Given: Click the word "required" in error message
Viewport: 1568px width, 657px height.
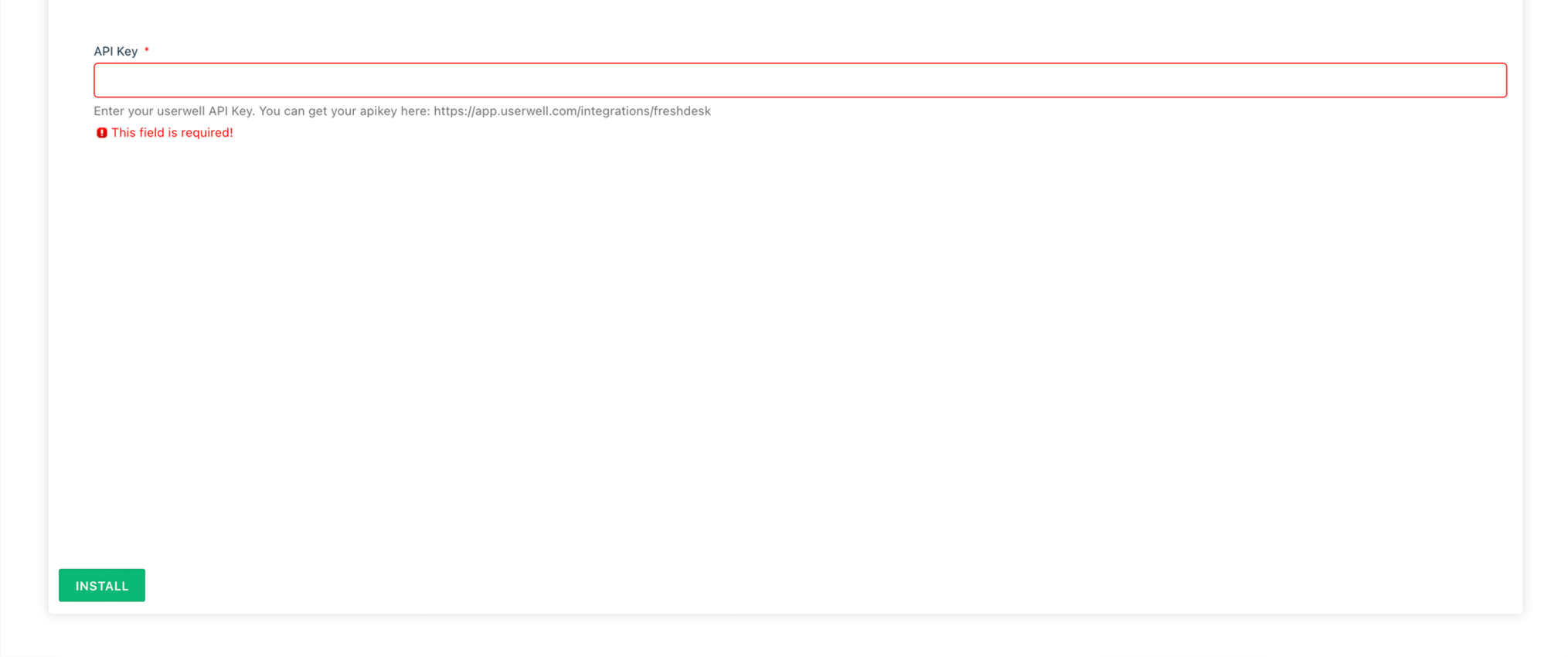Looking at the screenshot, I should [x=206, y=133].
